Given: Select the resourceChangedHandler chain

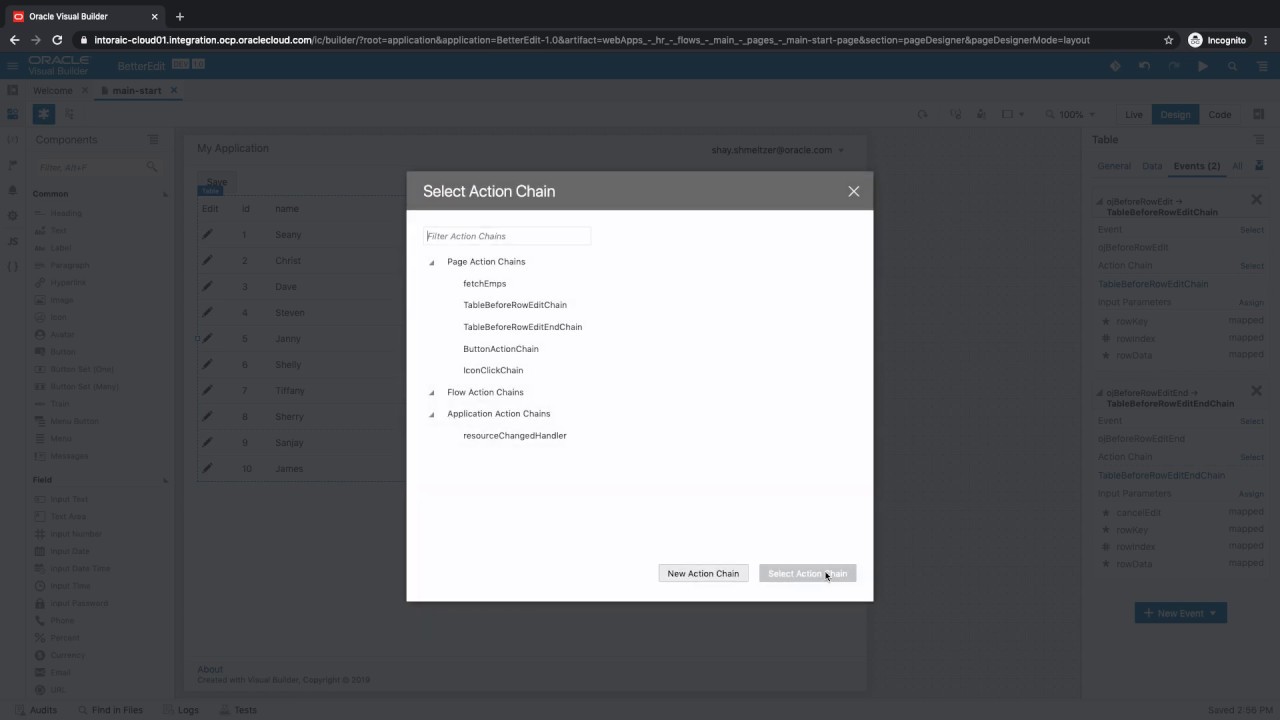Looking at the screenshot, I should pyautogui.click(x=515, y=436).
